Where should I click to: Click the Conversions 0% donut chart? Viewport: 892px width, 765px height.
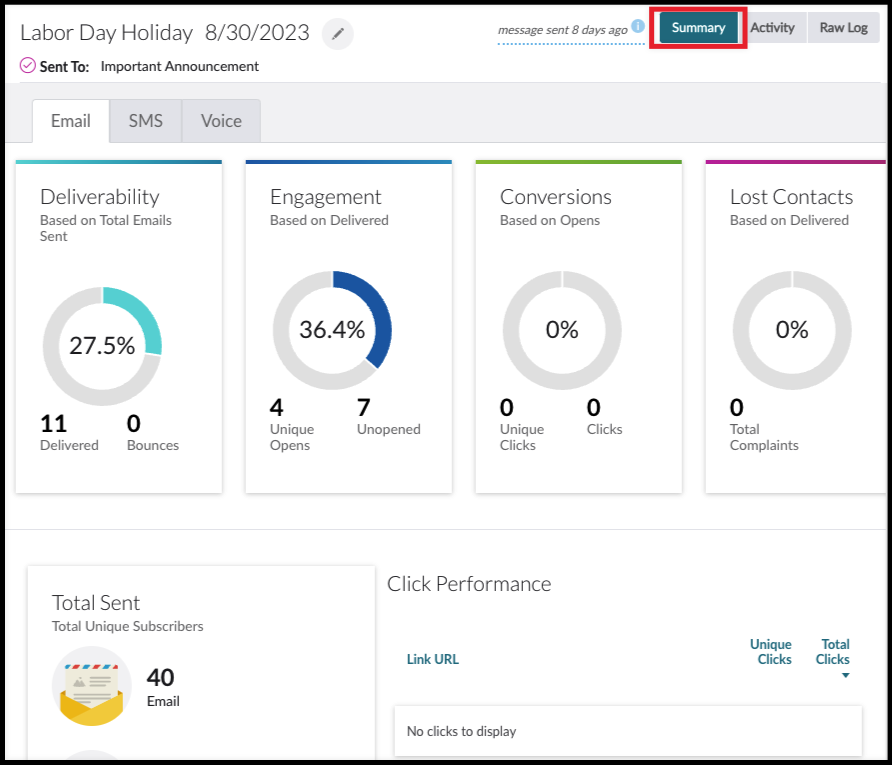point(562,330)
